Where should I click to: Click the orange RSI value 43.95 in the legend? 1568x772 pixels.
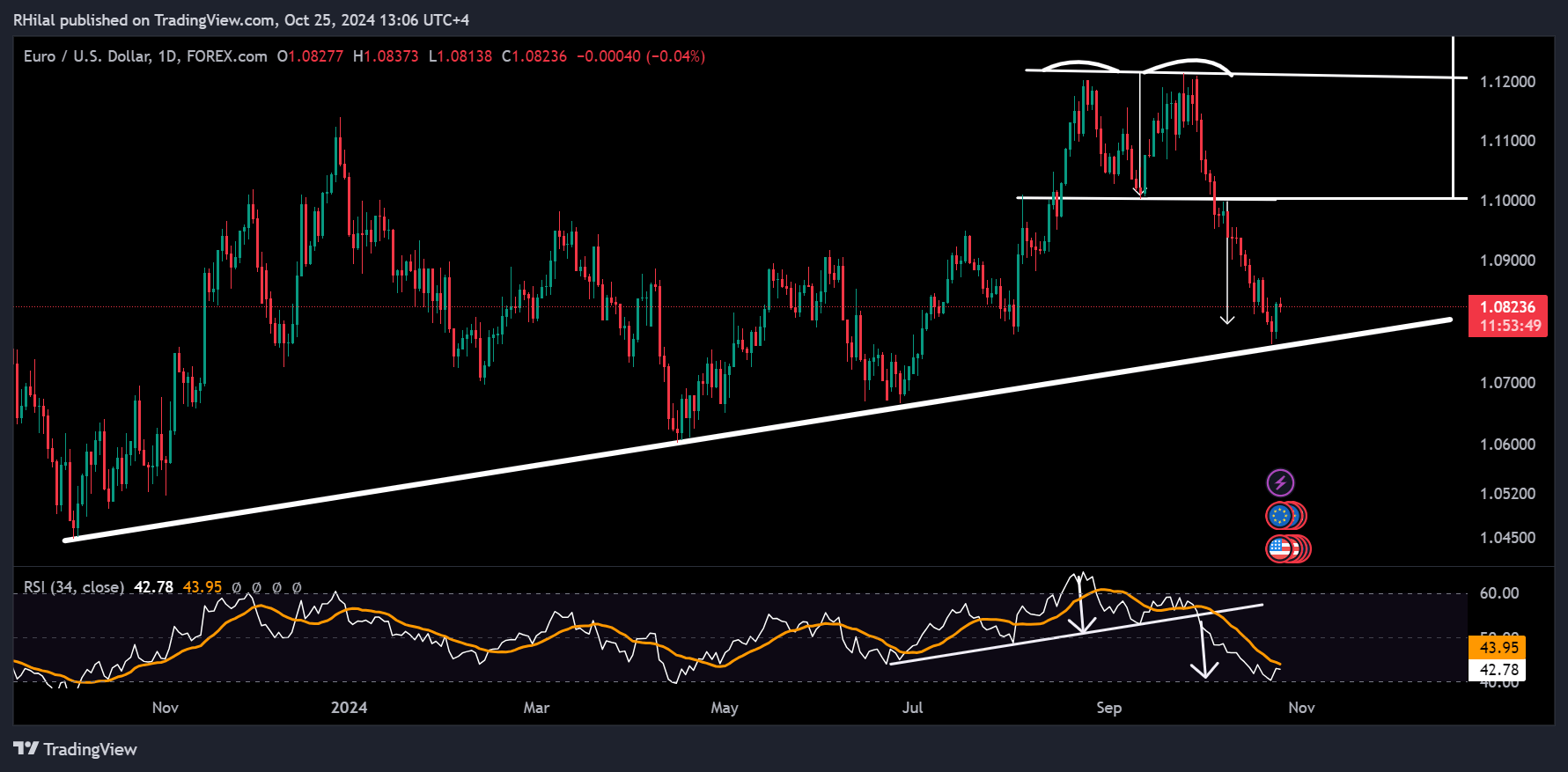click(x=202, y=587)
